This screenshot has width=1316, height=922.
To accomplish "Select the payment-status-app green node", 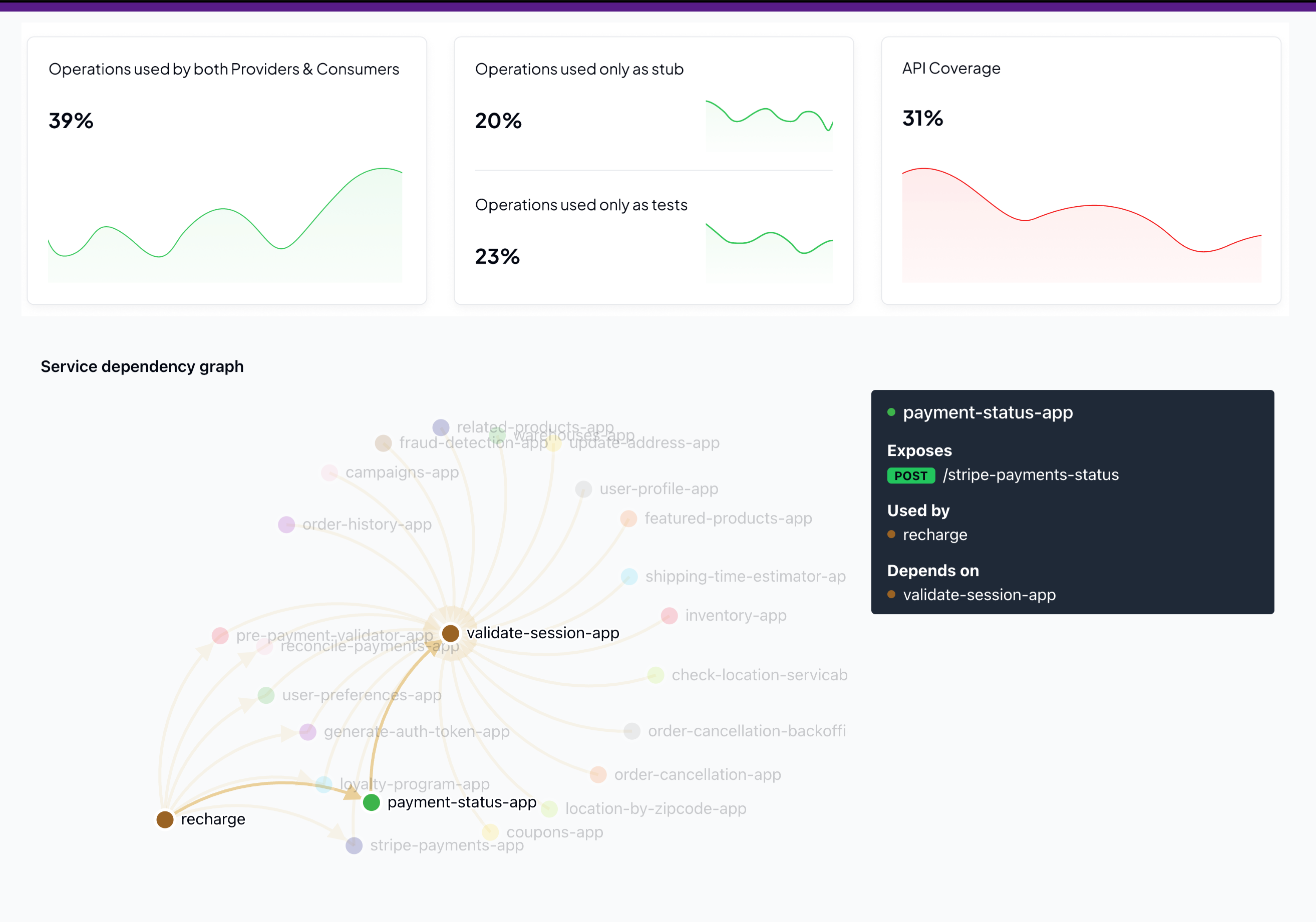I will (372, 802).
